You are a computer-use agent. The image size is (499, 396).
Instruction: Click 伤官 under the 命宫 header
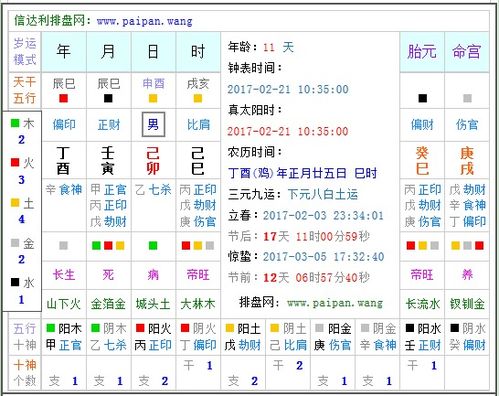pyautogui.click(x=467, y=125)
